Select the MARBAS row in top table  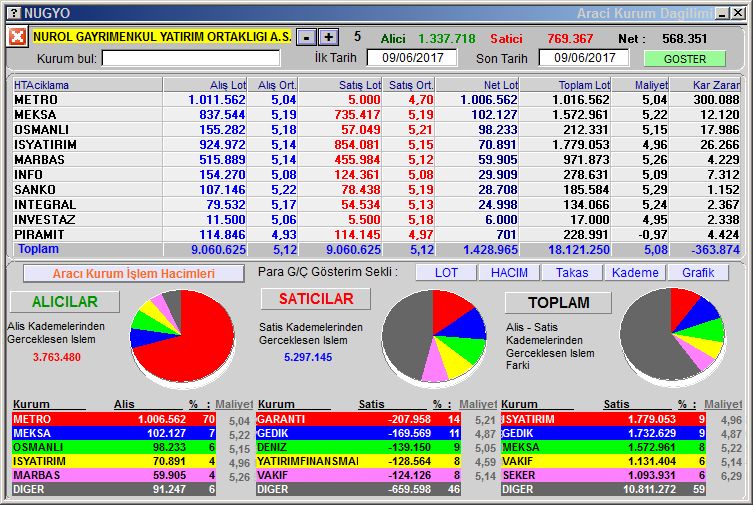[x=376, y=159]
